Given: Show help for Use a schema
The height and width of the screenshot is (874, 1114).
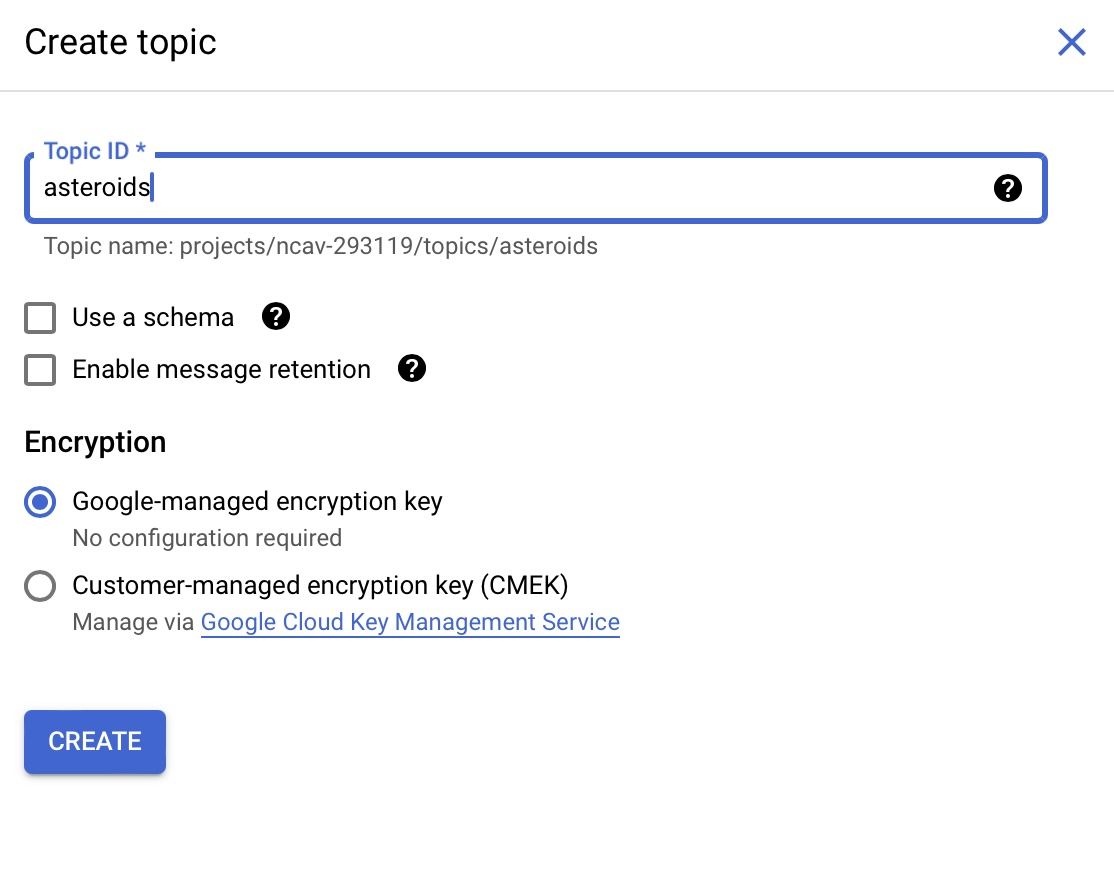Looking at the screenshot, I should click(x=276, y=316).
